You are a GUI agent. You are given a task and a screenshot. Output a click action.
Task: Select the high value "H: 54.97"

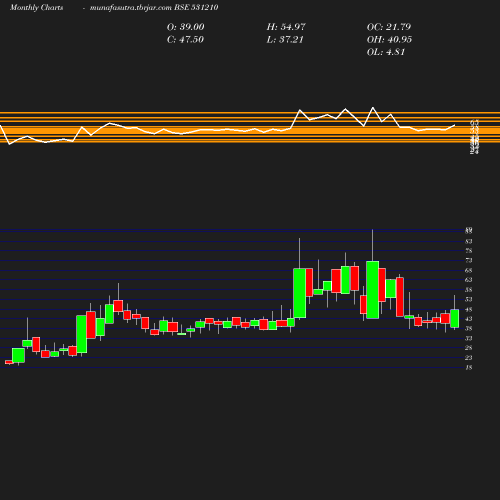(286, 27)
